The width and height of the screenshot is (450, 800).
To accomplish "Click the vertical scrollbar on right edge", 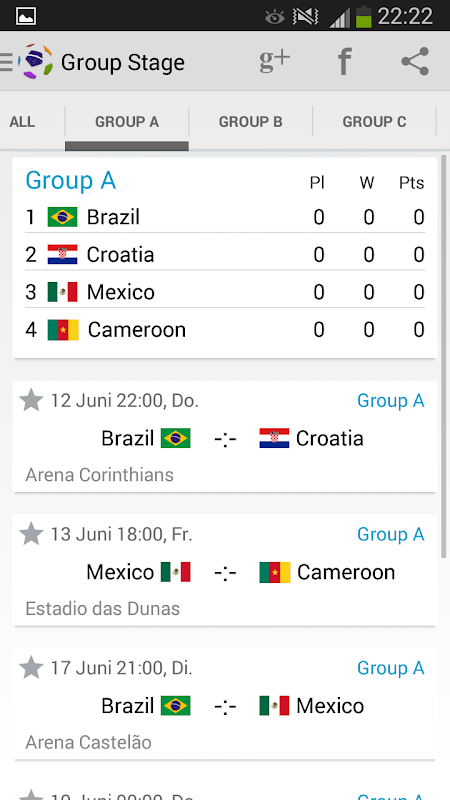I will pyautogui.click(x=443, y=357).
